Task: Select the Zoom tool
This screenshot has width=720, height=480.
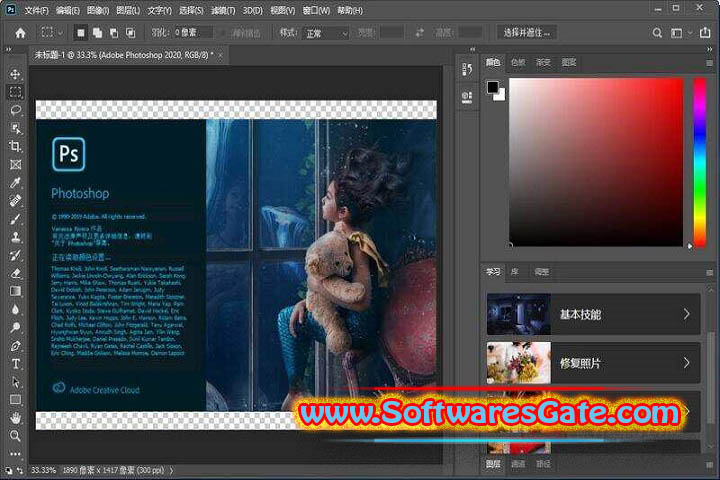Action: click(15, 435)
